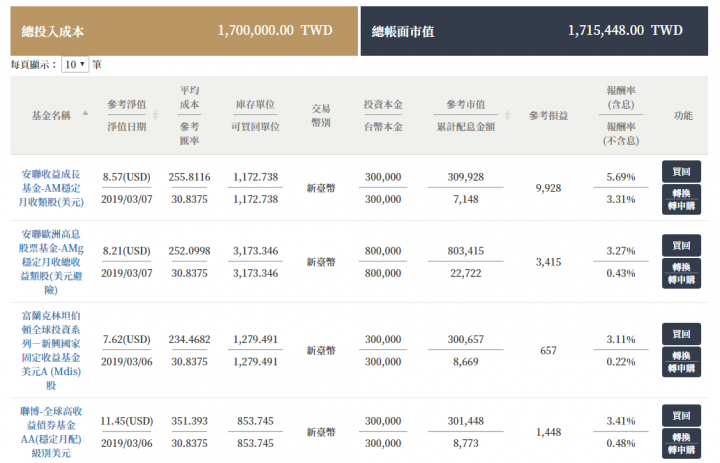
Task: Open 安聯歐洲高息股票基金-AMg fund link
Action: click(x=51, y=262)
